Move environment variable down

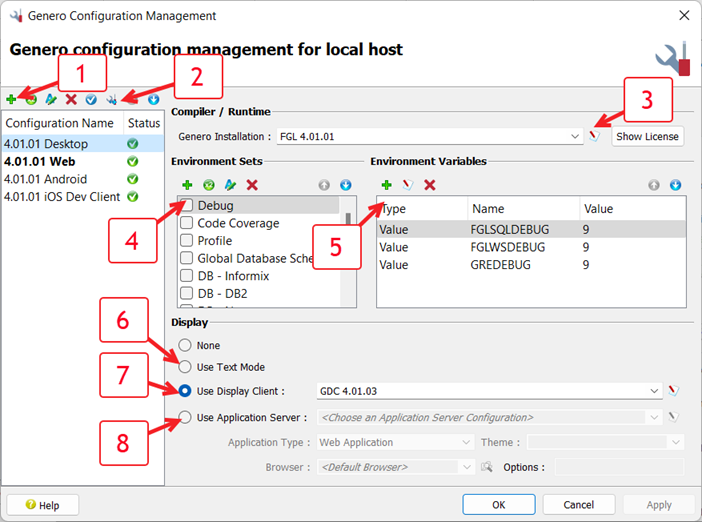(676, 185)
